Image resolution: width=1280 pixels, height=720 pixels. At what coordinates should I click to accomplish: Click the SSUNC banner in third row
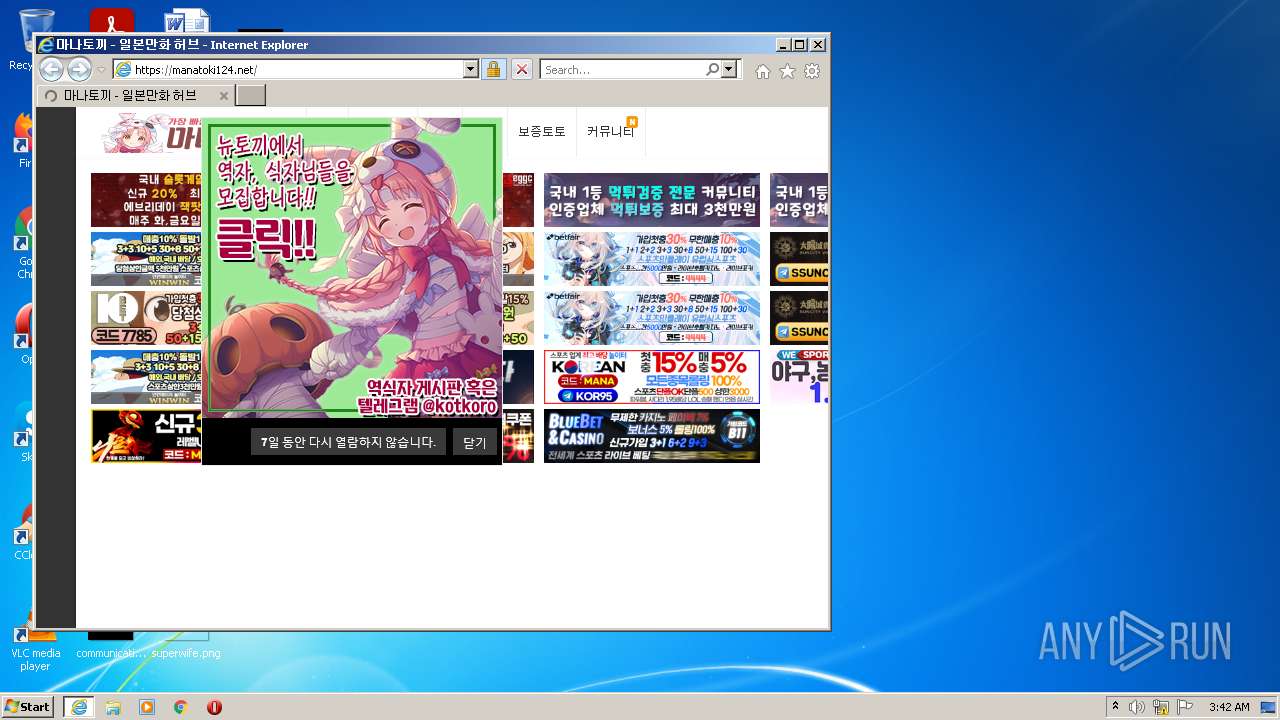click(799, 318)
